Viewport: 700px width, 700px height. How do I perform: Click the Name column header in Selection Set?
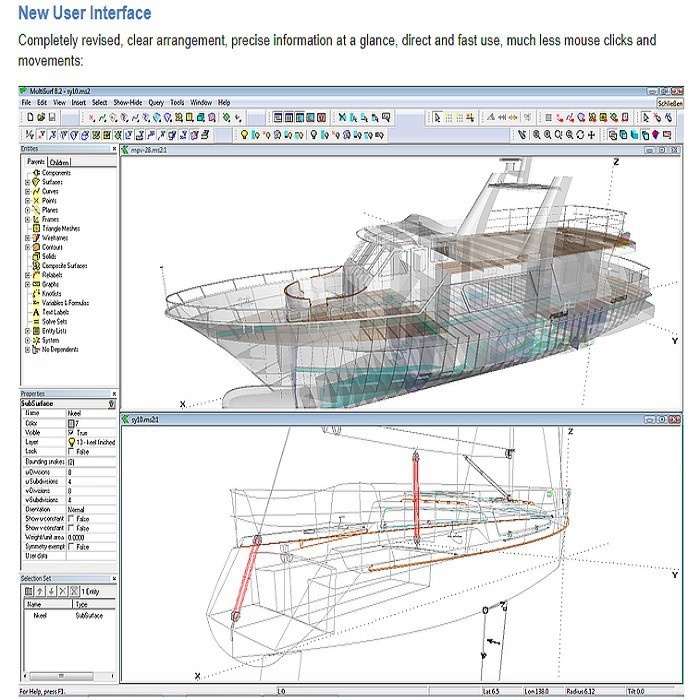pyautogui.click(x=48, y=604)
